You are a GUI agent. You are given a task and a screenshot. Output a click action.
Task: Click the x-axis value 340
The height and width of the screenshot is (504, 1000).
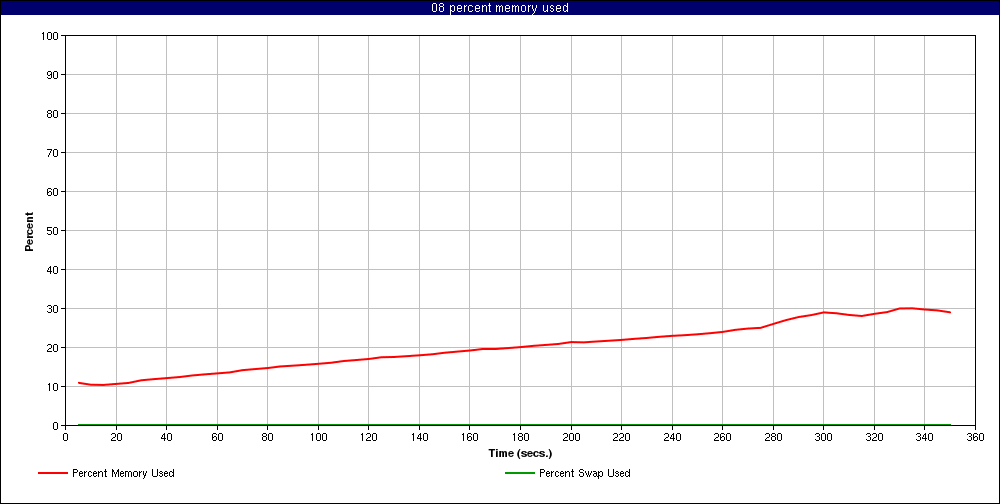click(925, 437)
